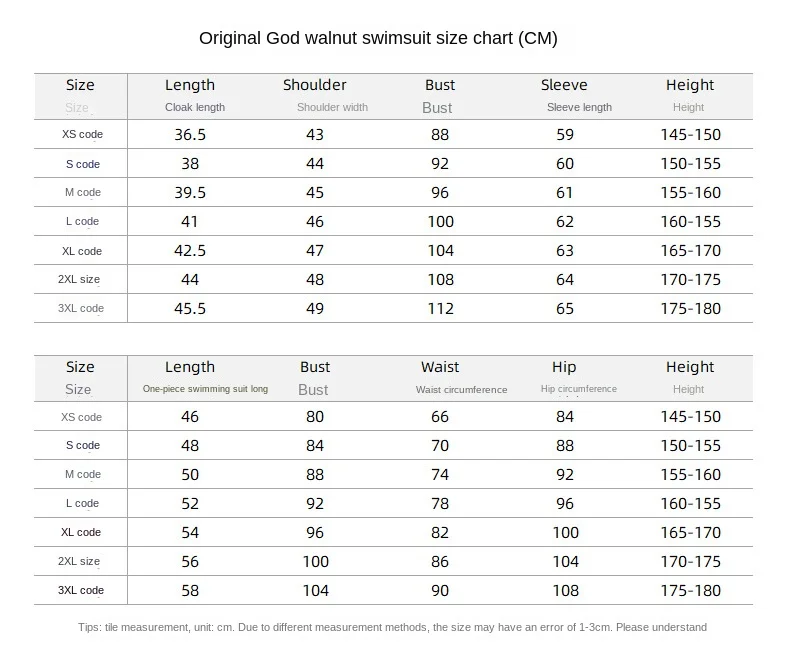Select the 'Shoulder width' subheading

pos(332,107)
